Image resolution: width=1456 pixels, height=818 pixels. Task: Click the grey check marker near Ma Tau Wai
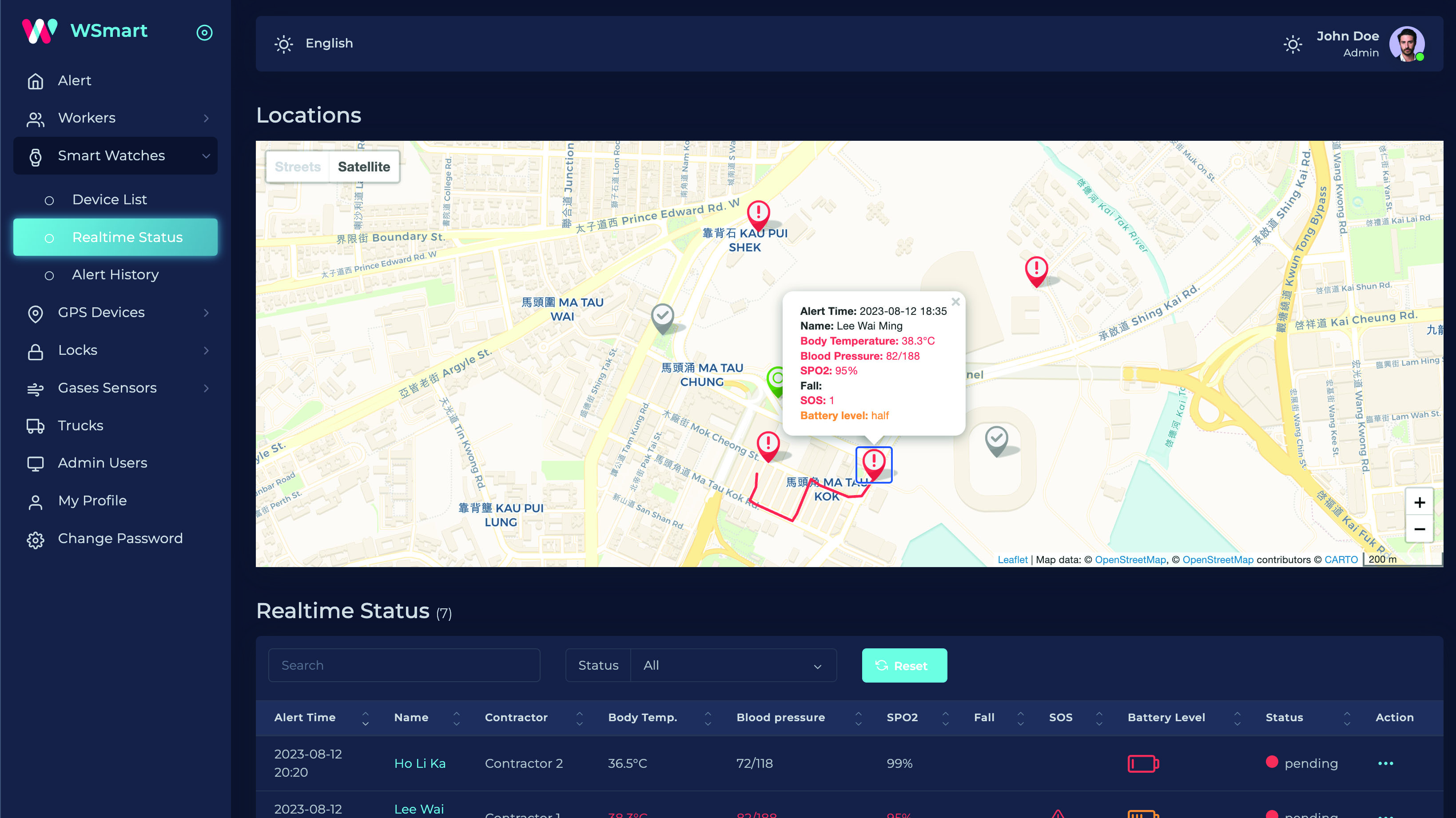tap(662, 318)
